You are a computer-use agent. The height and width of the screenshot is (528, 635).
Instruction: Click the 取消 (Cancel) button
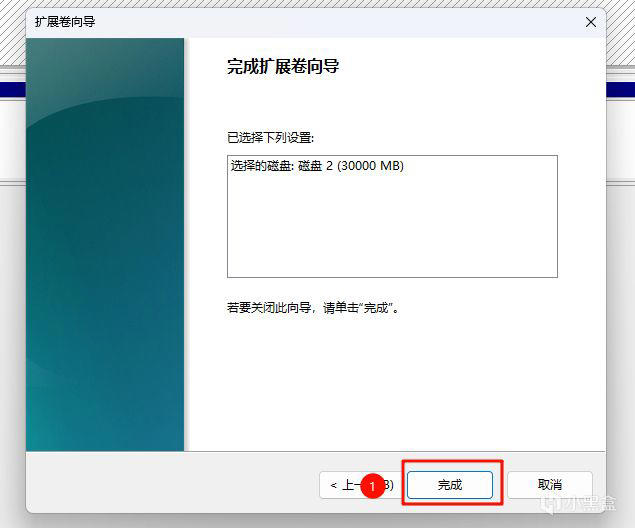550,484
